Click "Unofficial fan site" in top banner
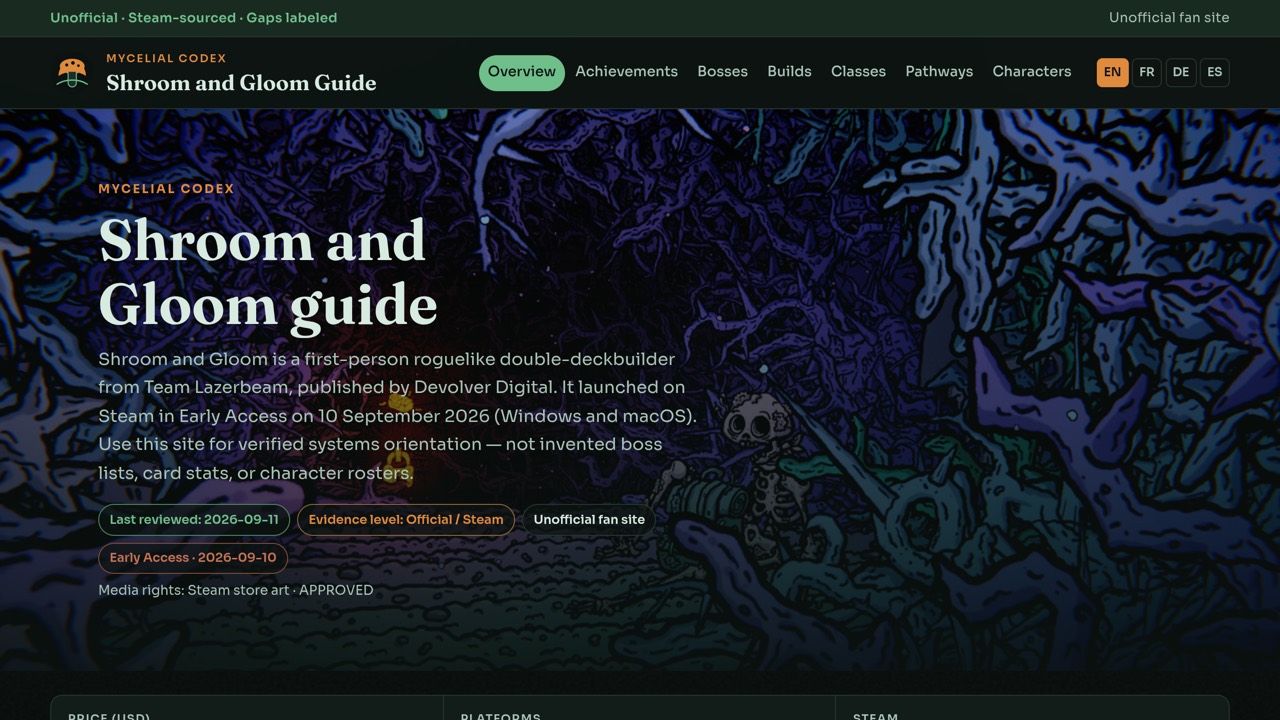This screenshot has width=1280, height=720. [x=1169, y=18]
